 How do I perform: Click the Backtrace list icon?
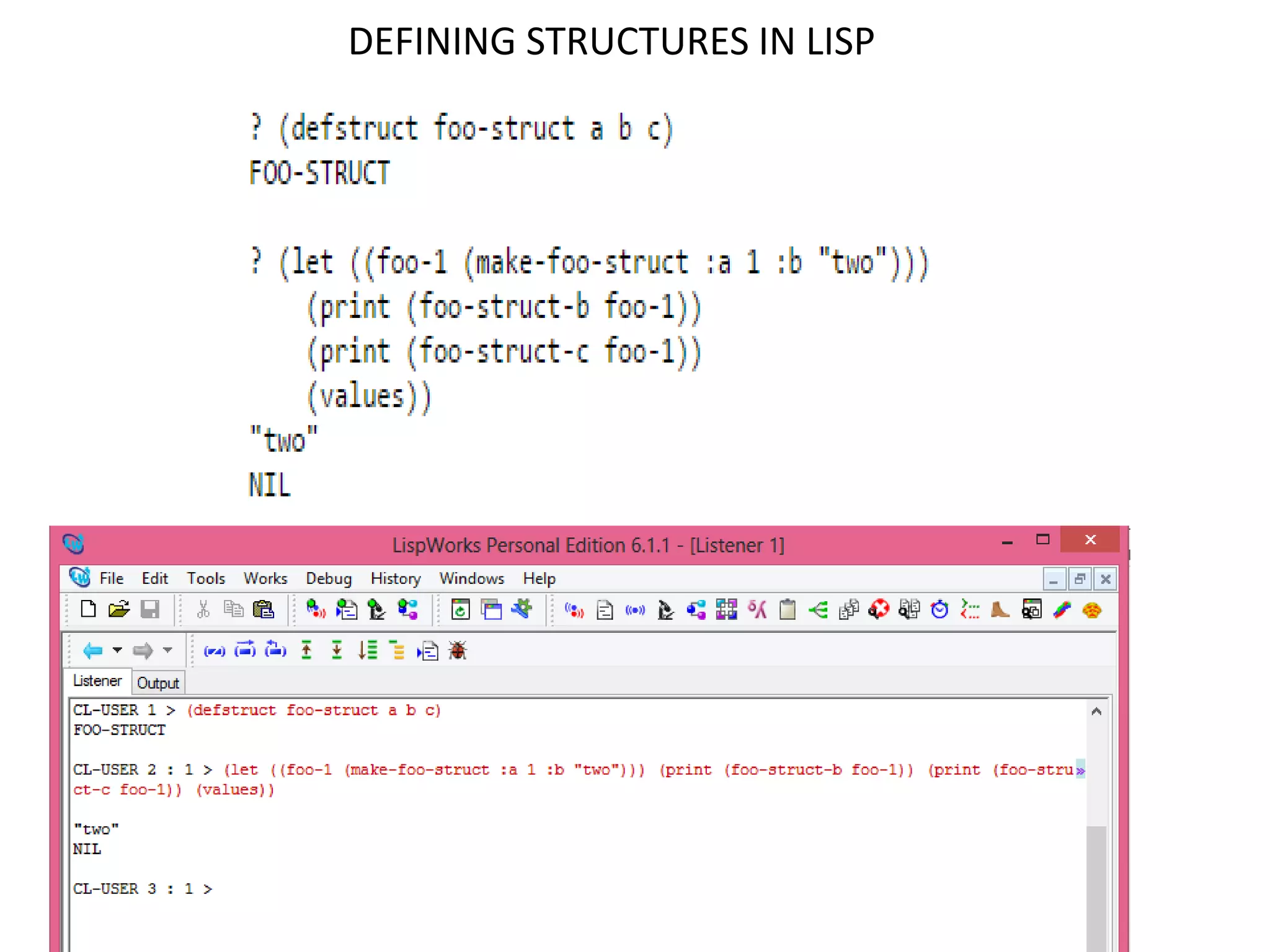367,651
